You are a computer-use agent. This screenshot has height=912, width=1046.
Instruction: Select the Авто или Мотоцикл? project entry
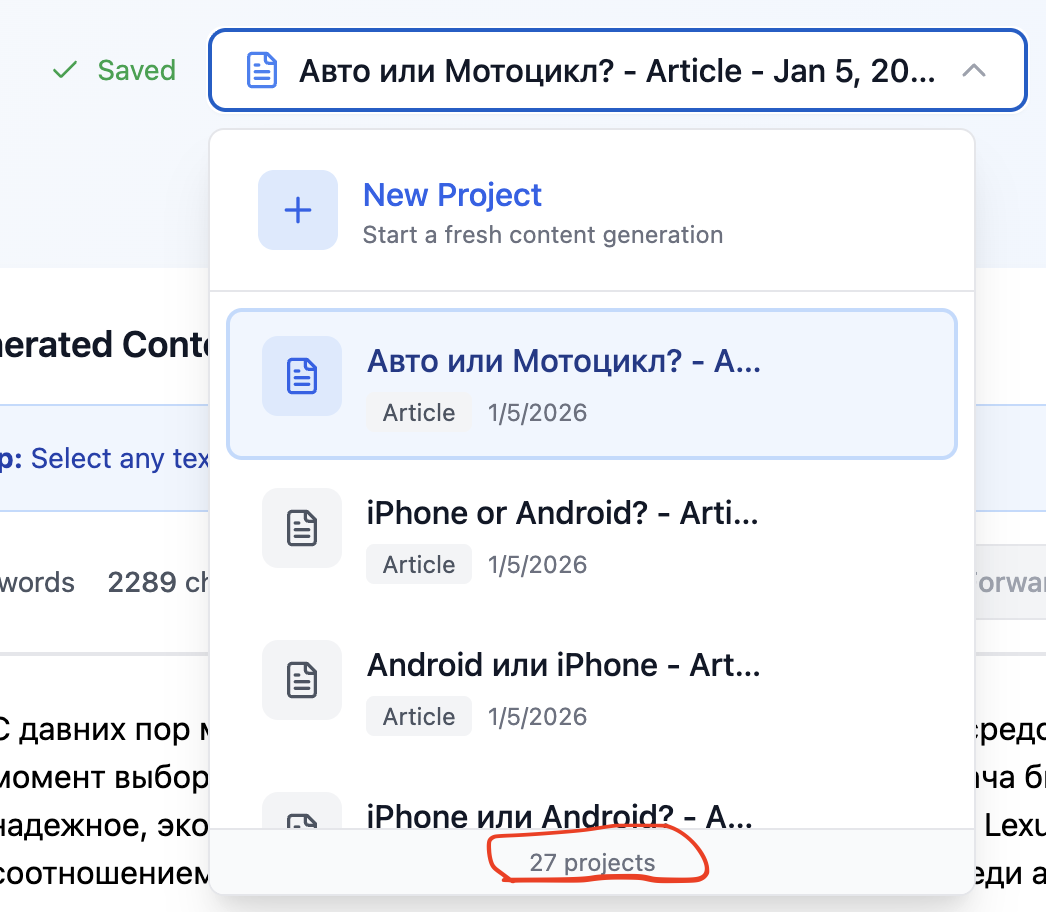tap(590, 384)
